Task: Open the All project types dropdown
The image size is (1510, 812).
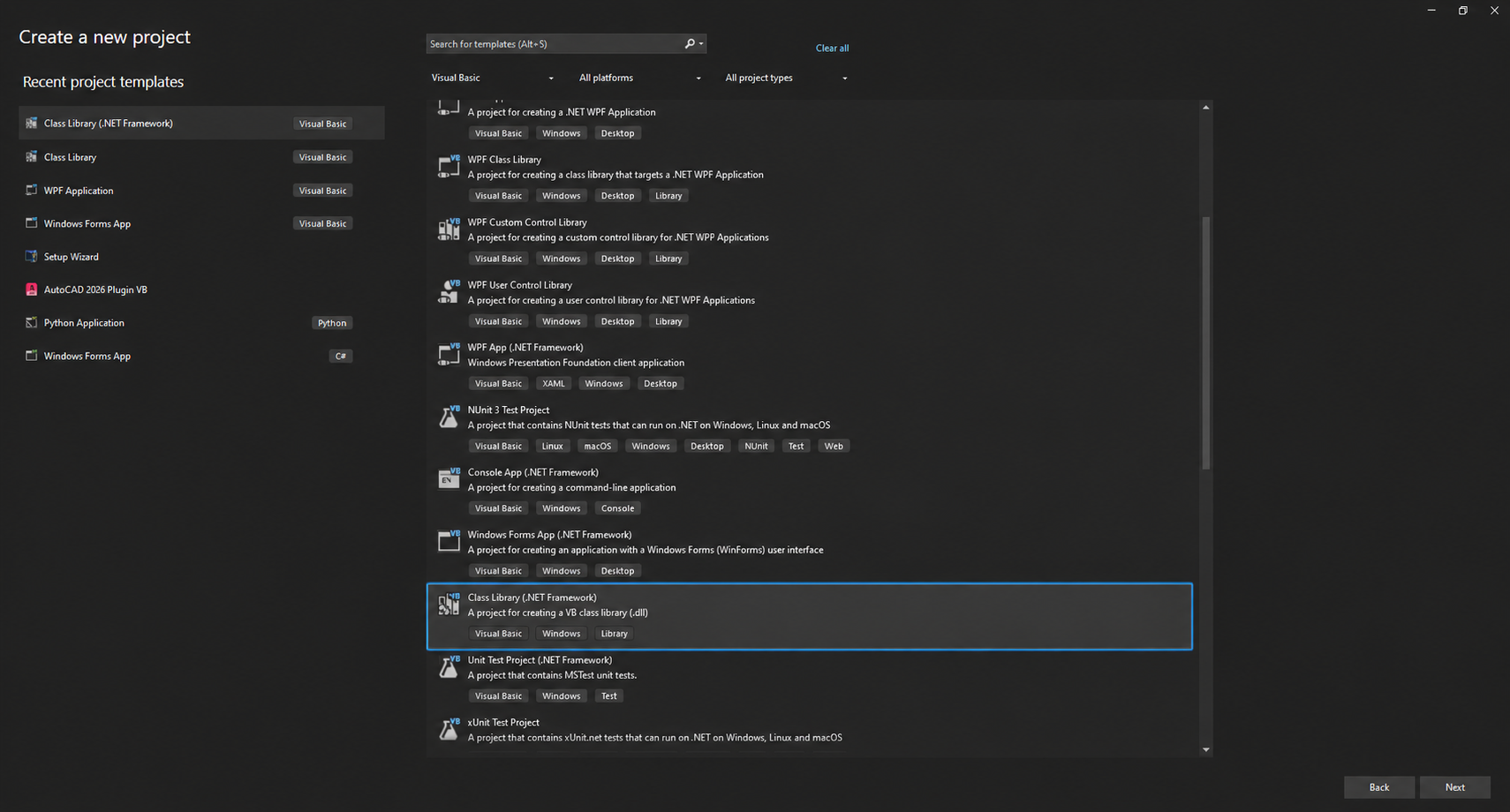Action: pyautogui.click(x=786, y=78)
